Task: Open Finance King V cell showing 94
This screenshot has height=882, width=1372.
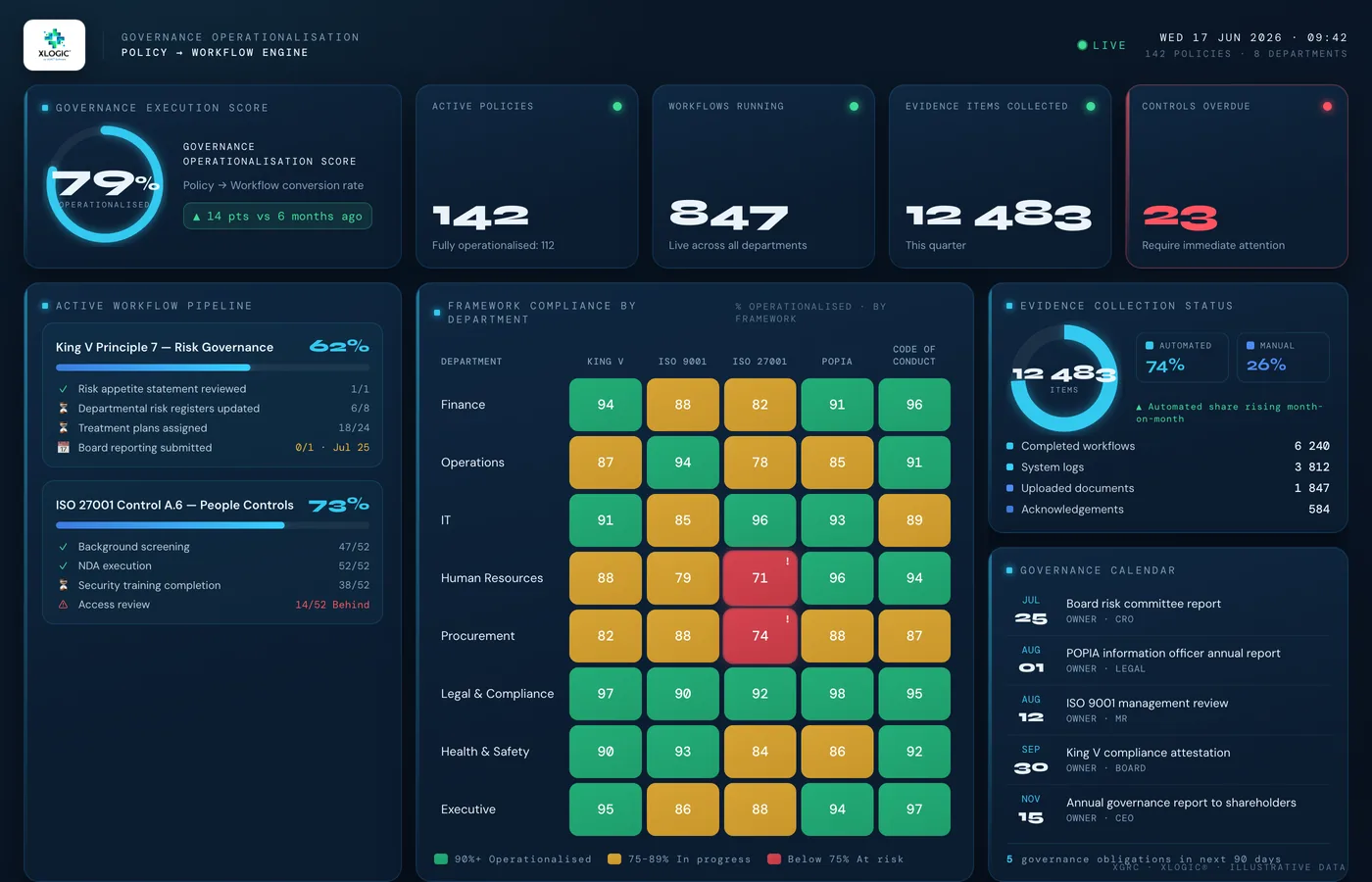Action: (x=606, y=405)
